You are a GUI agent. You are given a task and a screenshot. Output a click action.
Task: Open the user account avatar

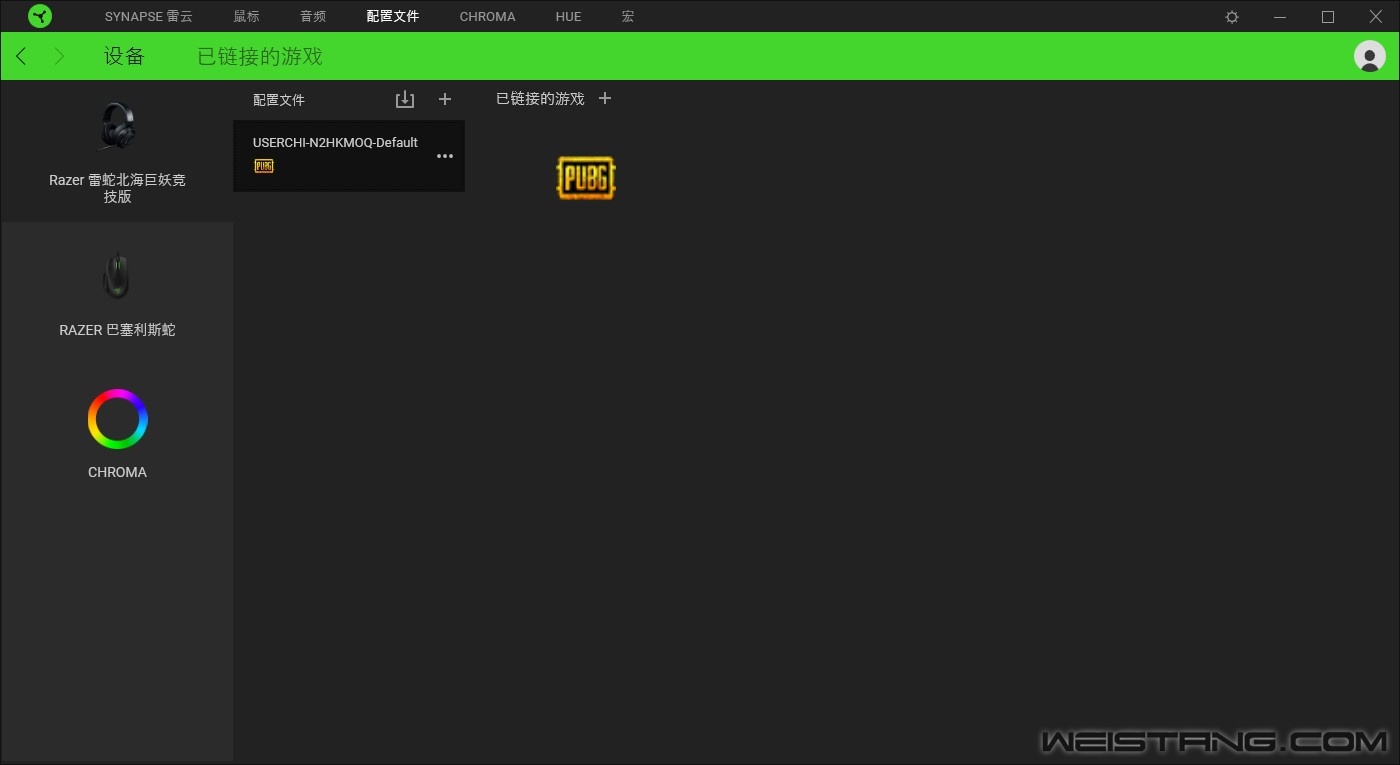click(x=1369, y=56)
